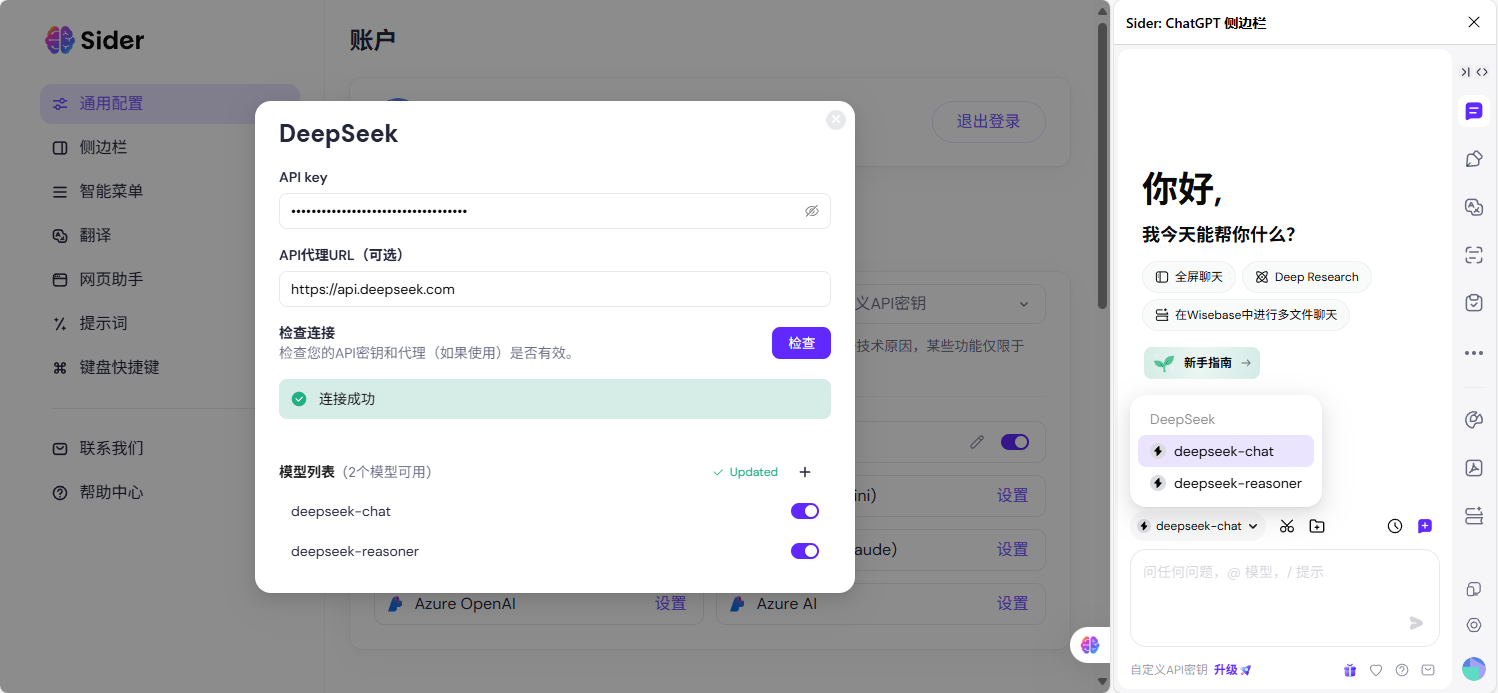Open the PDF chat icon in right rail
Image resolution: width=1498 pixels, height=693 pixels.
point(1473,468)
